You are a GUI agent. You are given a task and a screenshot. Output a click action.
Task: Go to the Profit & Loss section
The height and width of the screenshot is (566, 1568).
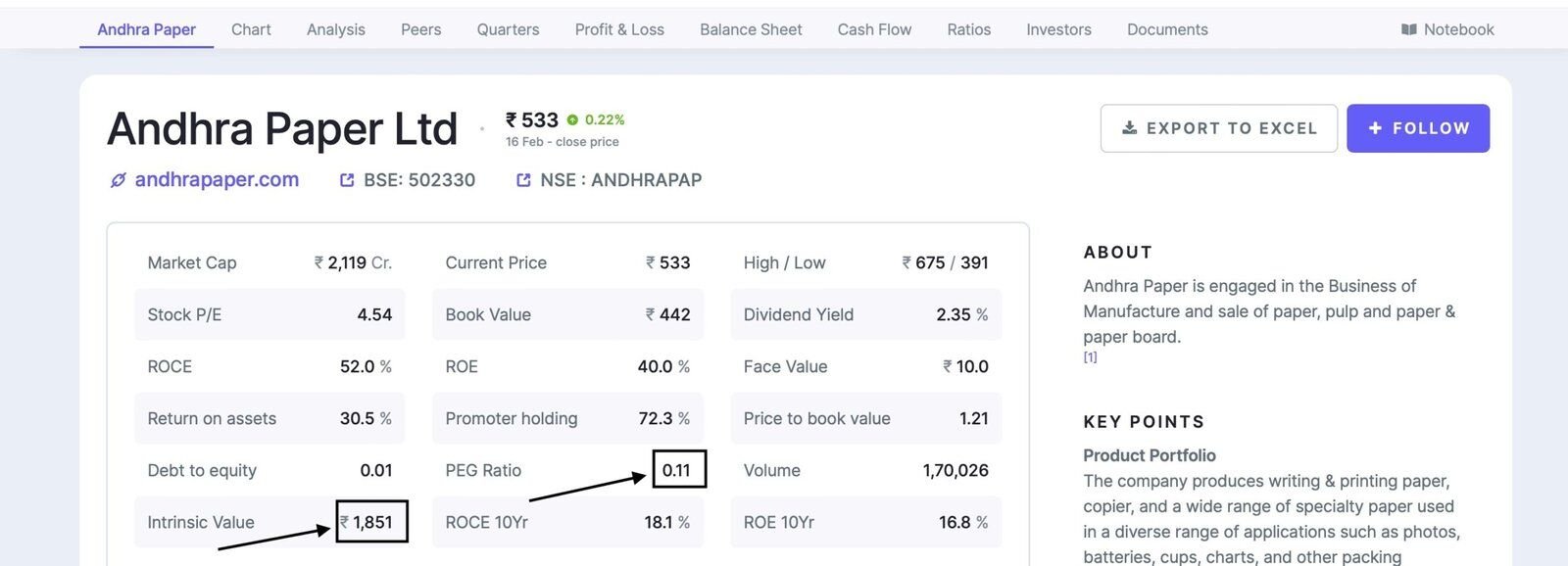pos(619,29)
